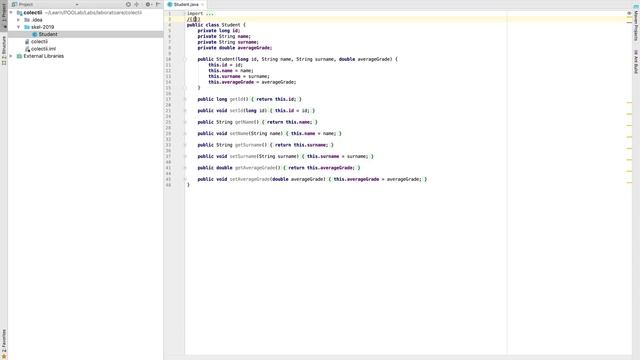Close the Student.java tab
The height and width of the screenshot is (360, 640).
(x=202, y=4)
